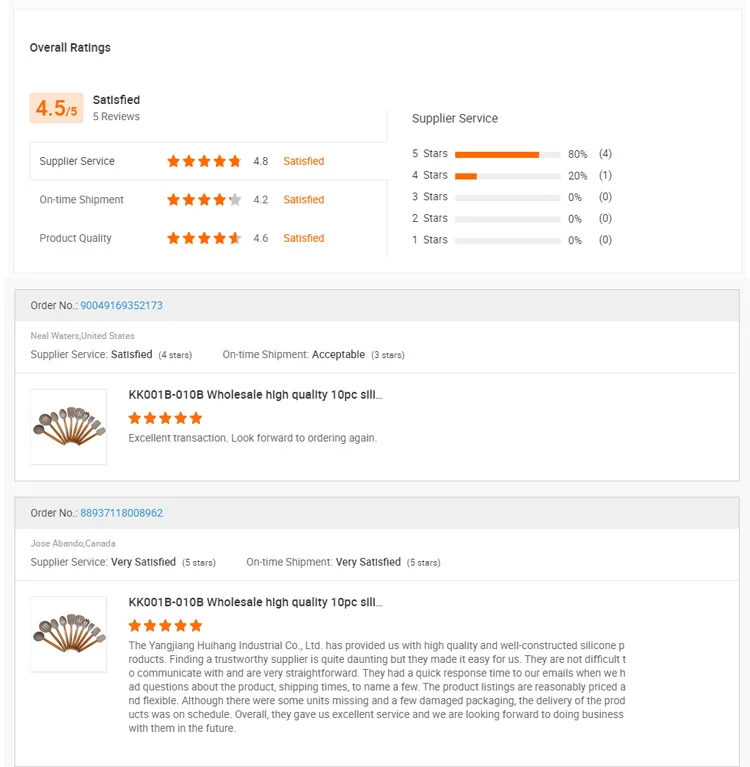Click the 3 Stars empty rating bar
750x767 pixels.
tap(507, 198)
